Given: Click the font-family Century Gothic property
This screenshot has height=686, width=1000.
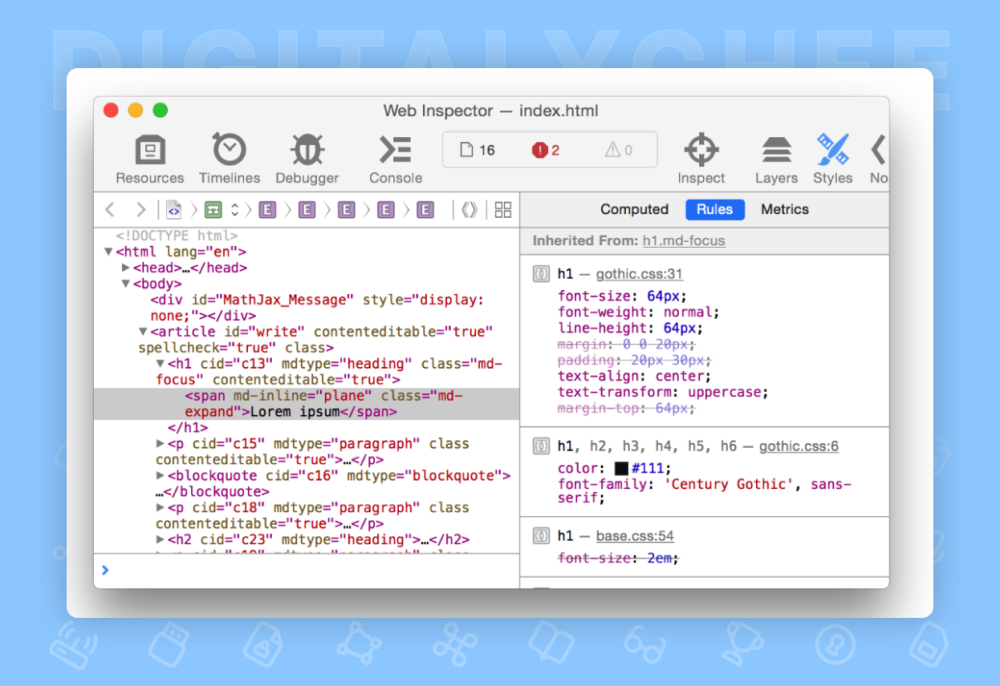Looking at the screenshot, I should pos(704,491).
